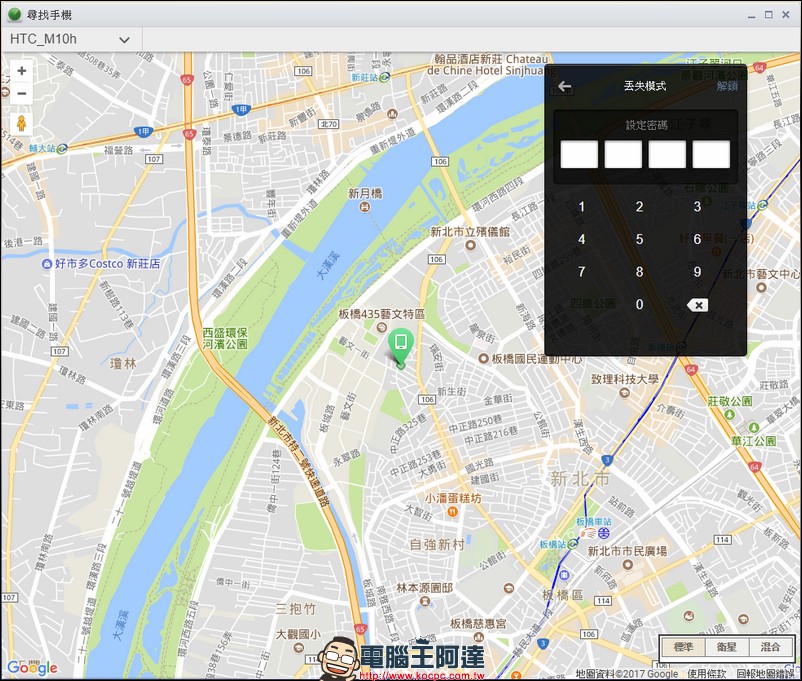
Task: Switch map to 標準 standard view
Action: click(683, 647)
